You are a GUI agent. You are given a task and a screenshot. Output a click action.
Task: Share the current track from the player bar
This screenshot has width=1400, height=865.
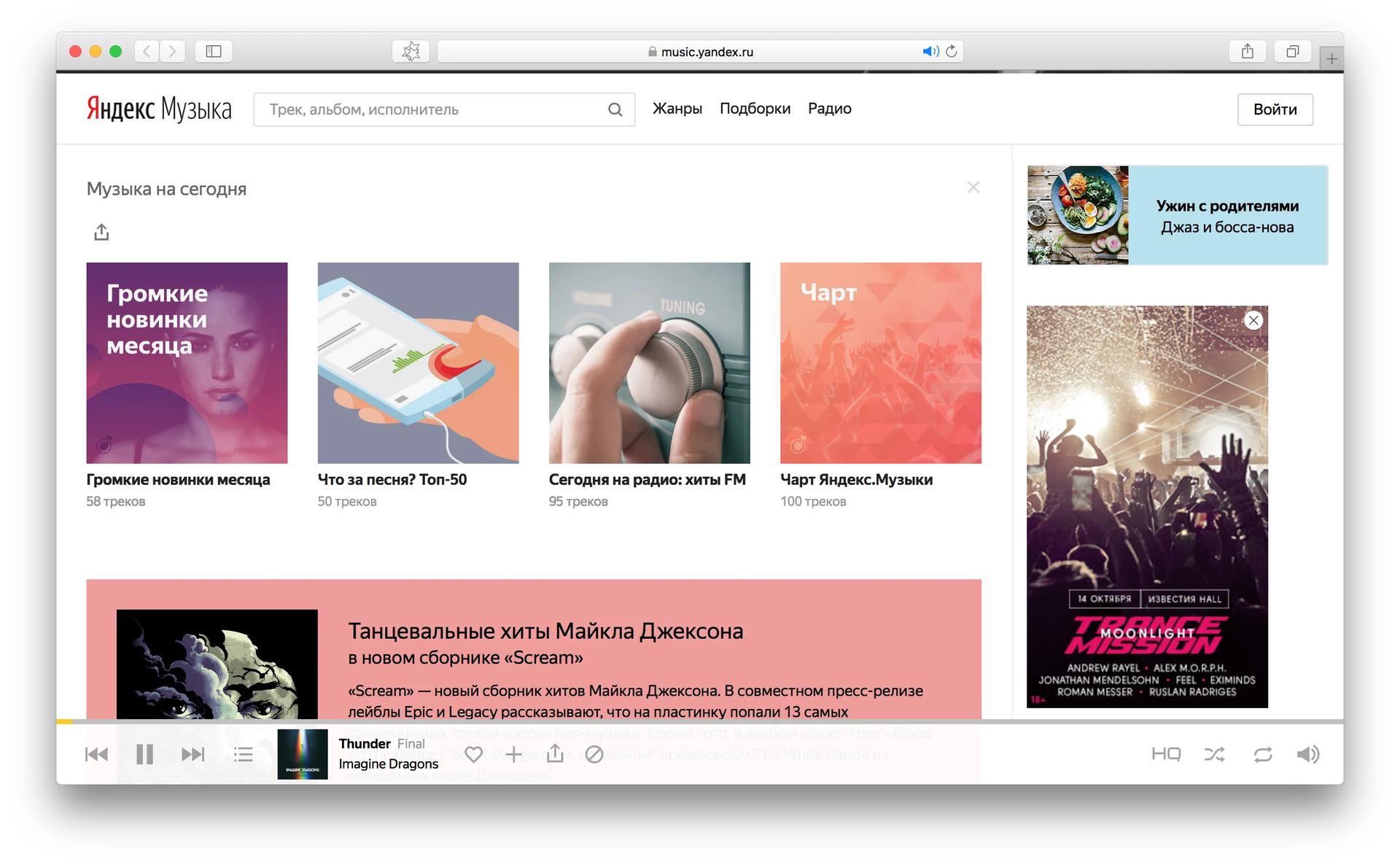(555, 753)
